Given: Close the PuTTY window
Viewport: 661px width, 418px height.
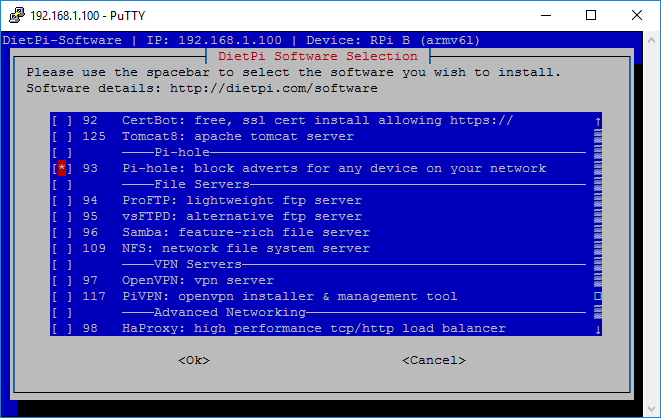Looking at the screenshot, I should 637,15.
